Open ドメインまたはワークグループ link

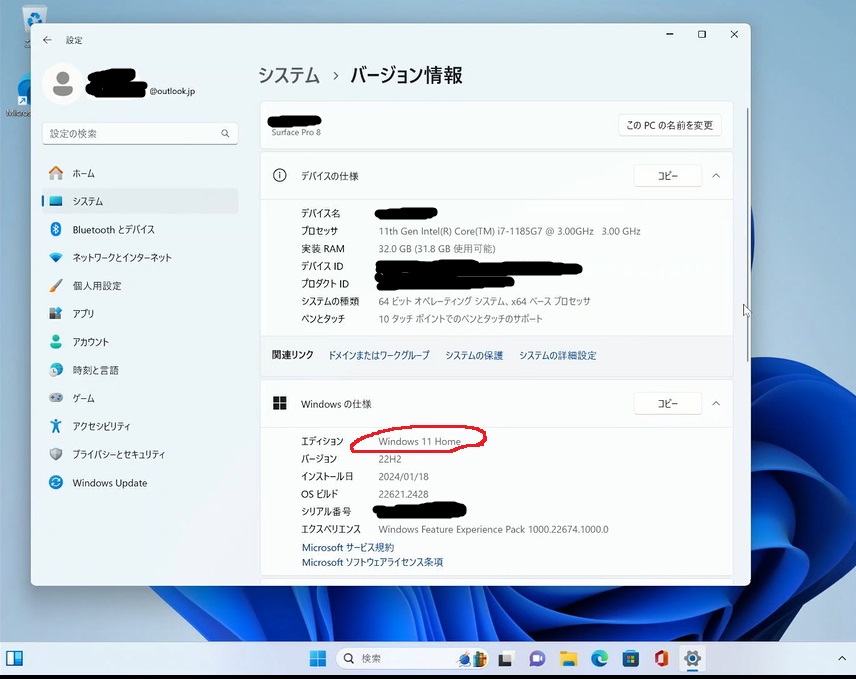point(378,355)
